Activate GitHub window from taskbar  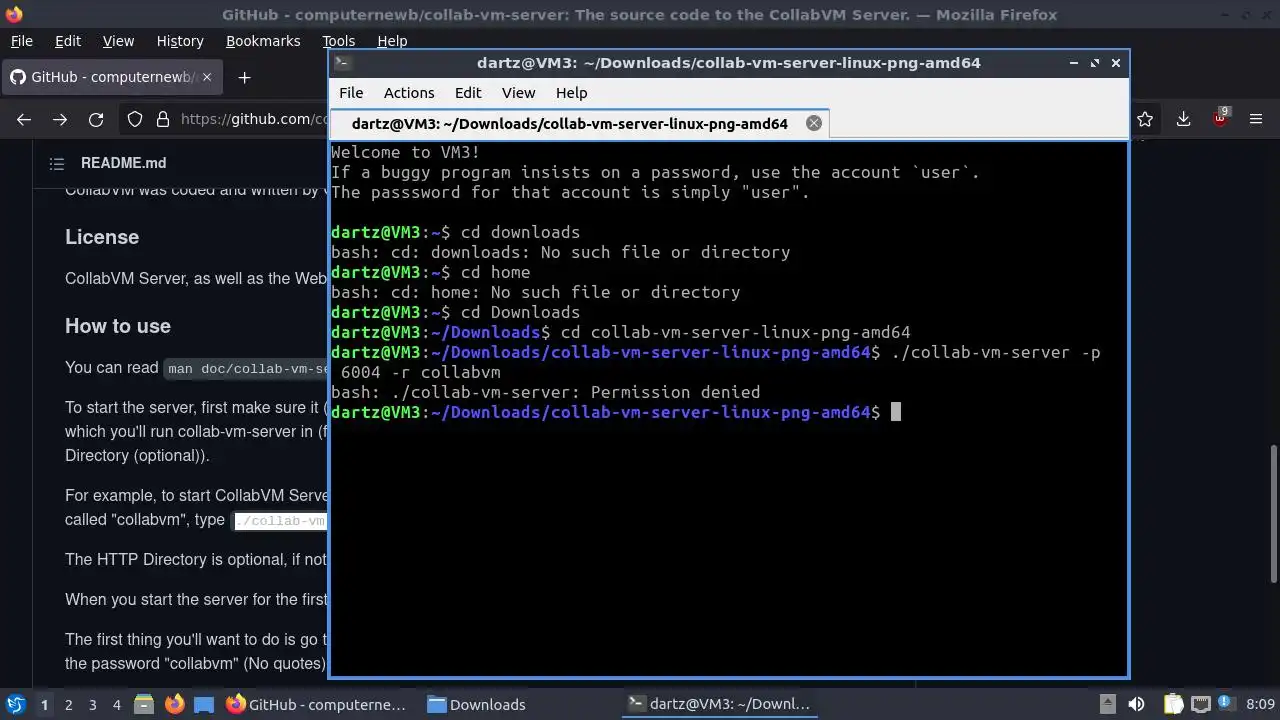316,704
